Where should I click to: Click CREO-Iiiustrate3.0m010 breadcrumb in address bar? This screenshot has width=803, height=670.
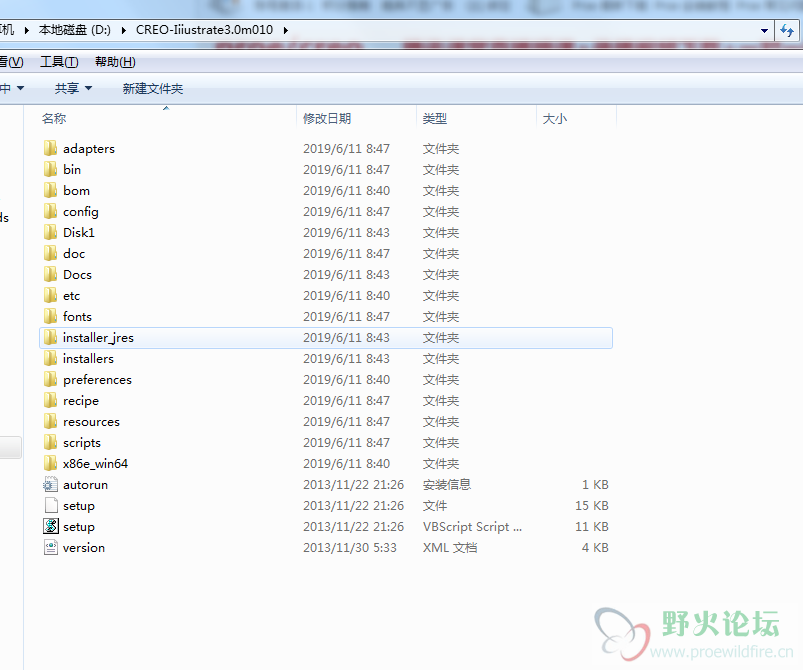pos(204,30)
